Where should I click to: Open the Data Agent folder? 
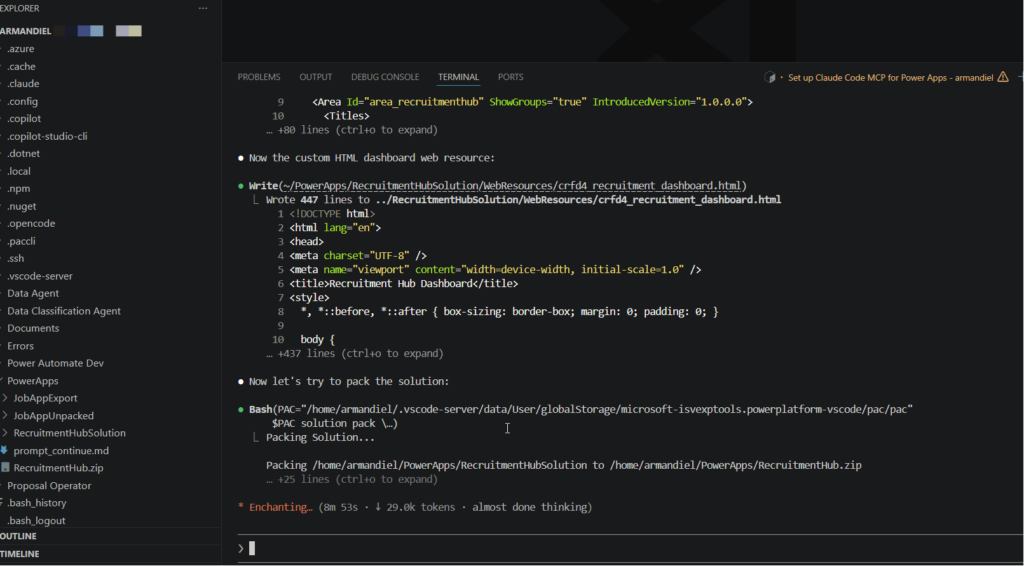point(33,293)
